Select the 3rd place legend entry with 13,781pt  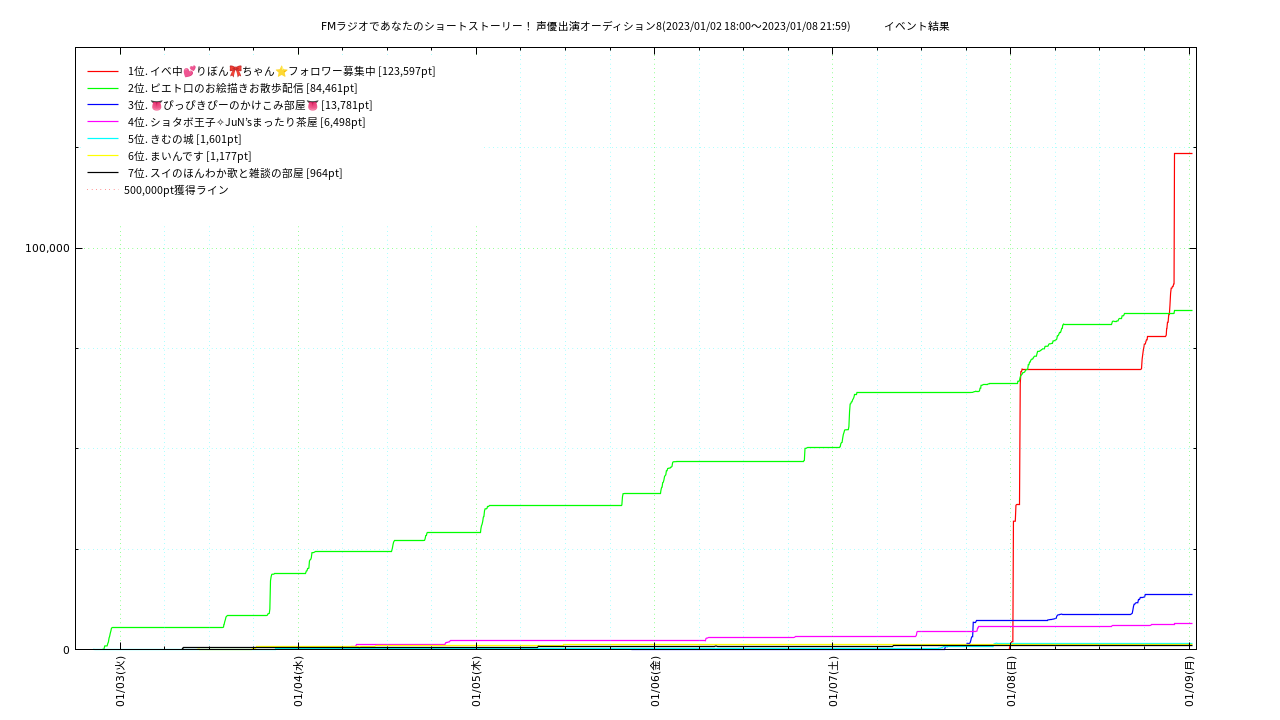(250, 105)
